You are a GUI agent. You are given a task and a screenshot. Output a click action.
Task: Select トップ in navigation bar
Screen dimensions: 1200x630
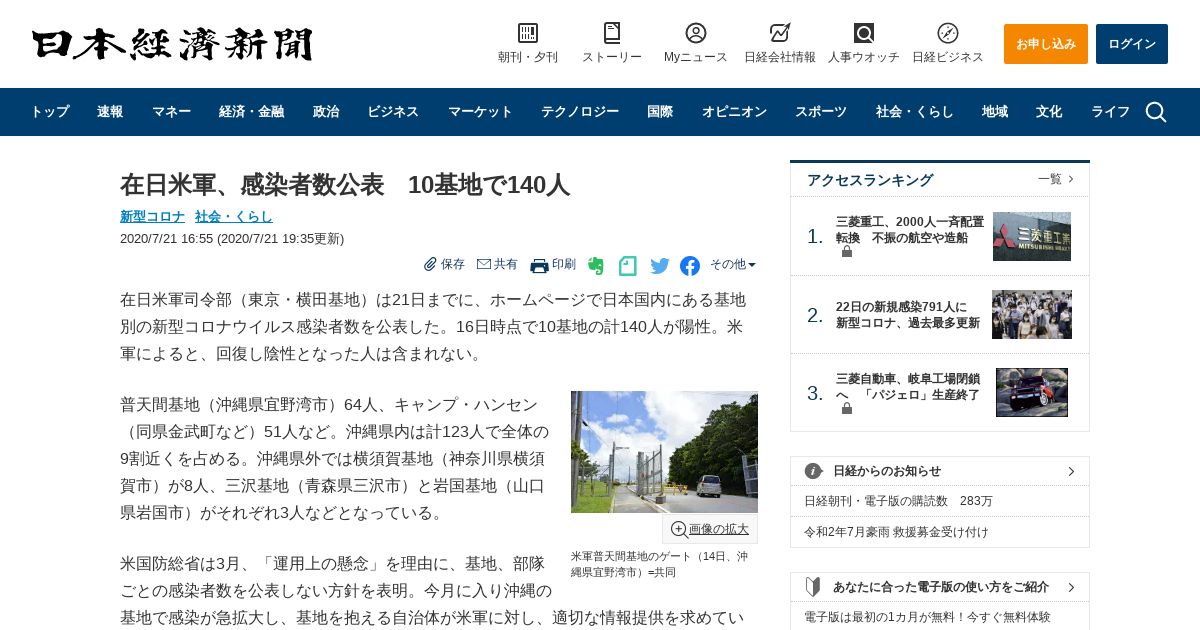[50, 112]
